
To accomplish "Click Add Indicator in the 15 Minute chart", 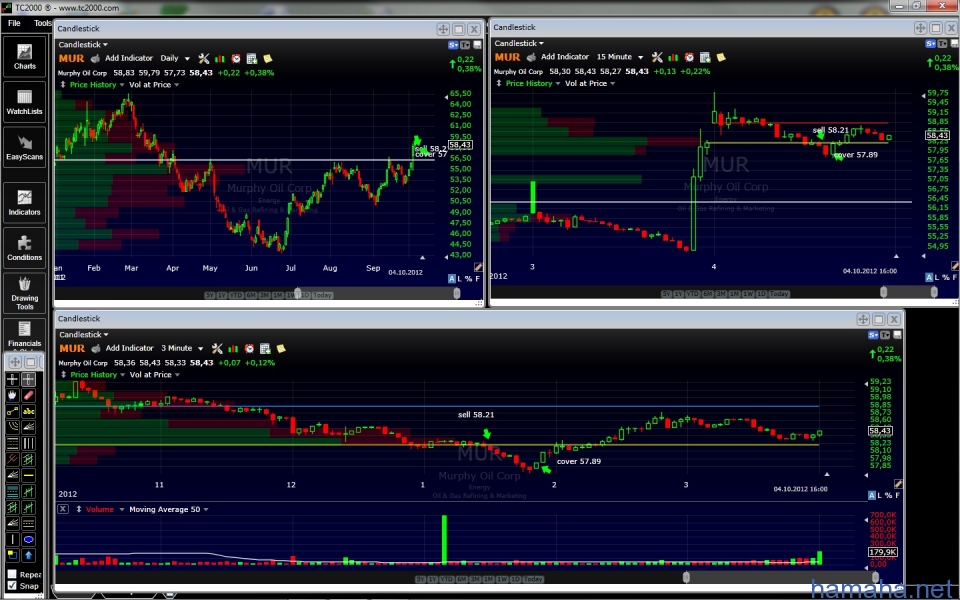I will tap(565, 57).
